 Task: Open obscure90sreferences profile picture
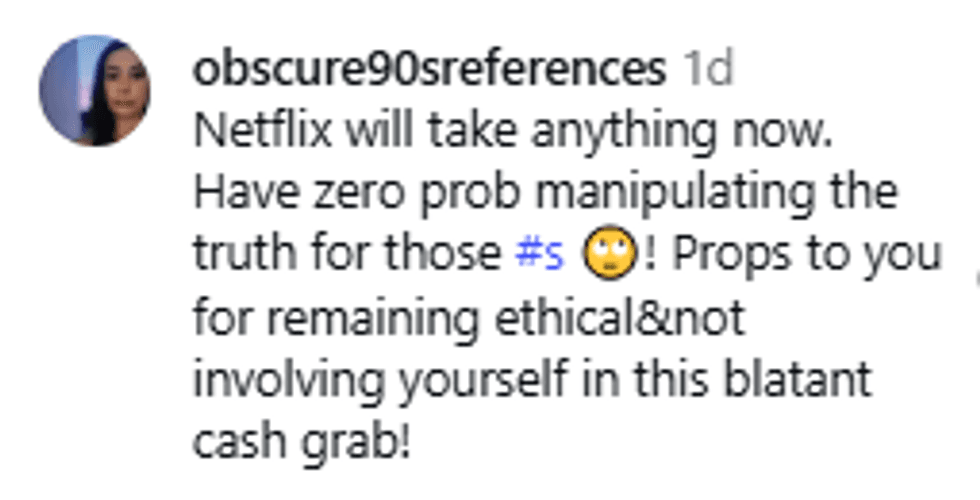tap(95, 91)
